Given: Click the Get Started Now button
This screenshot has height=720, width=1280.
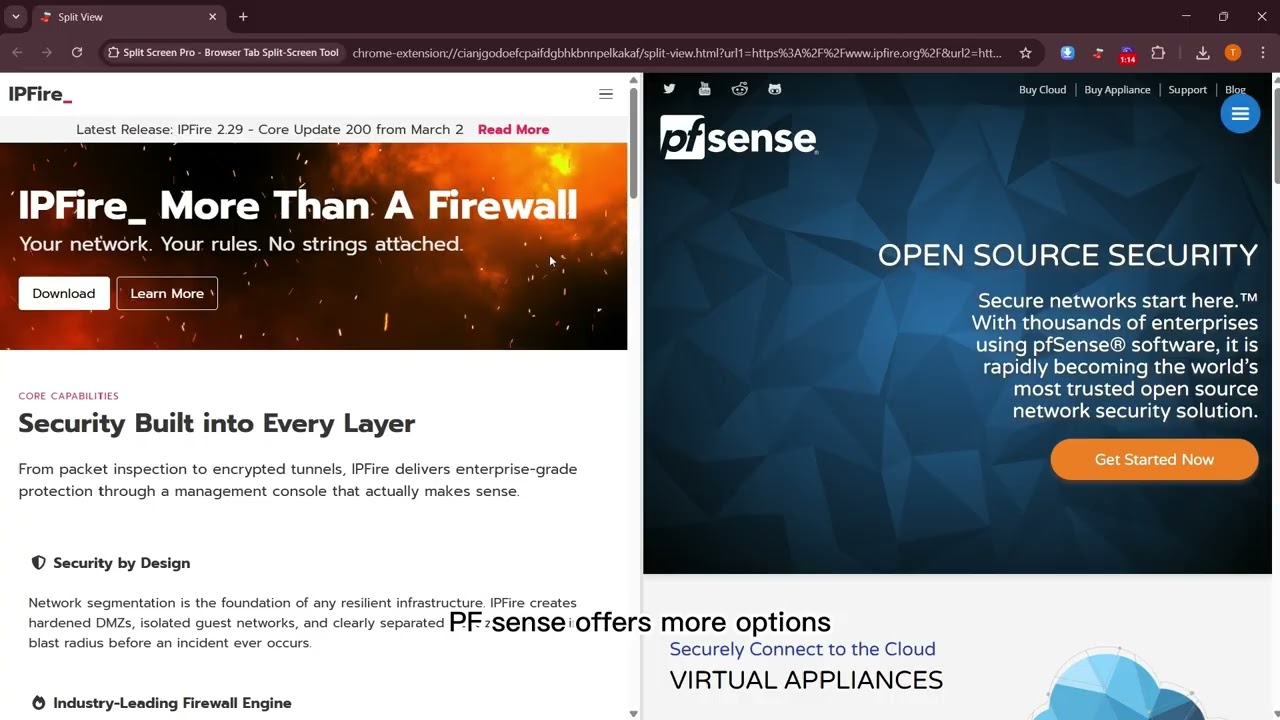Looking at the screenshot, I should [x=1154, y=459].
